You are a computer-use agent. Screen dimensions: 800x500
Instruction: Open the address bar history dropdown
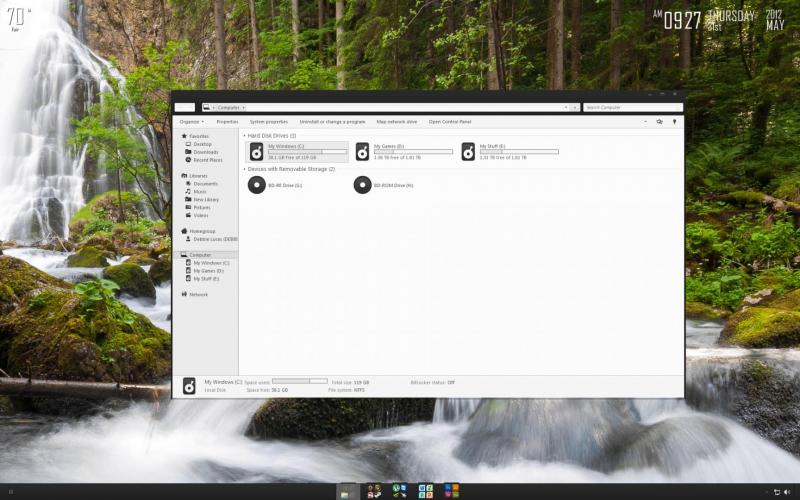(x=565, y=108)
